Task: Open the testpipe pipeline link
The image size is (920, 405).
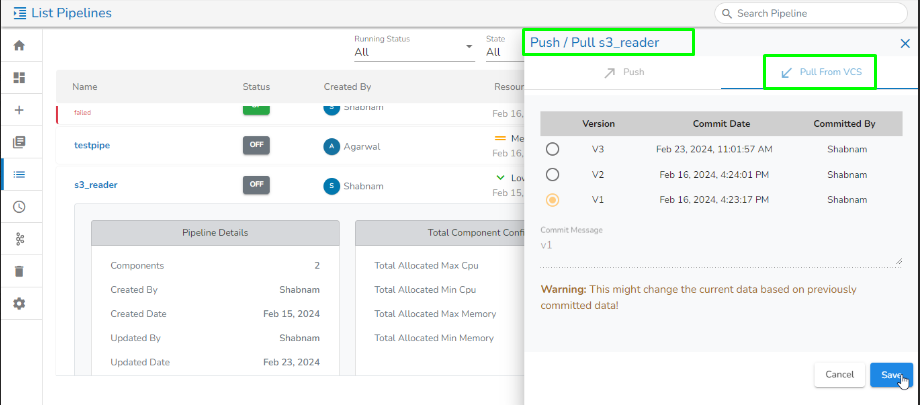Action: pos(91,145)
